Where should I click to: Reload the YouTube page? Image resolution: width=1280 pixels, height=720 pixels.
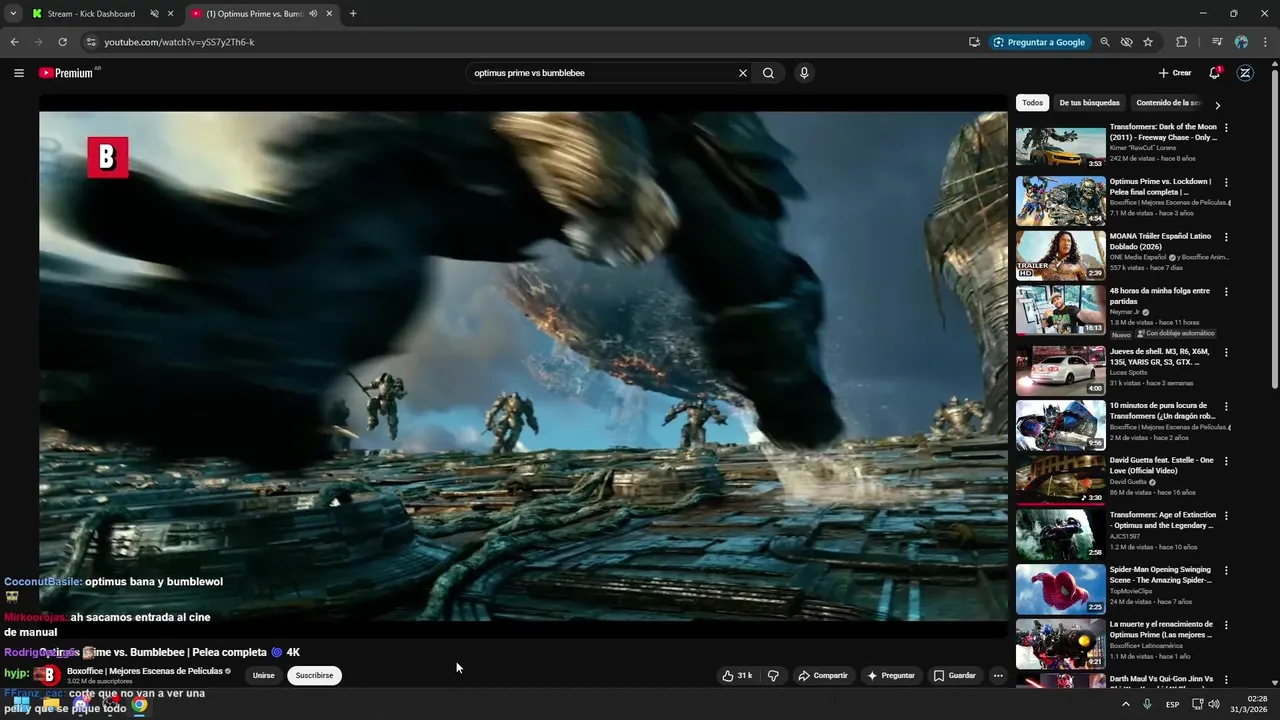coord(62,42)
